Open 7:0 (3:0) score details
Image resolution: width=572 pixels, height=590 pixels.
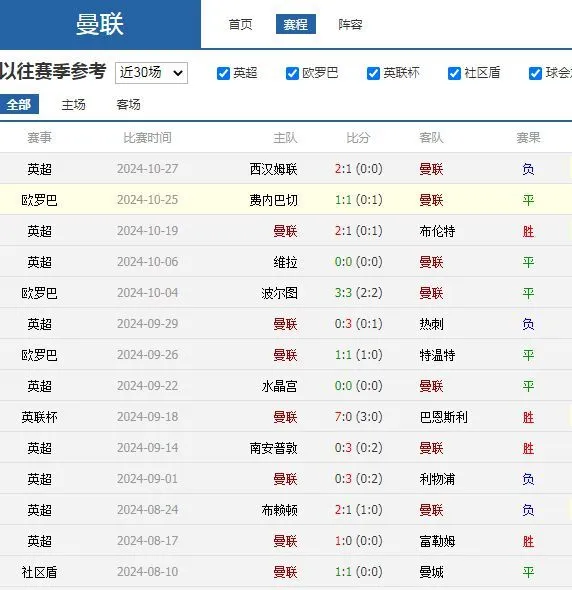359,417
